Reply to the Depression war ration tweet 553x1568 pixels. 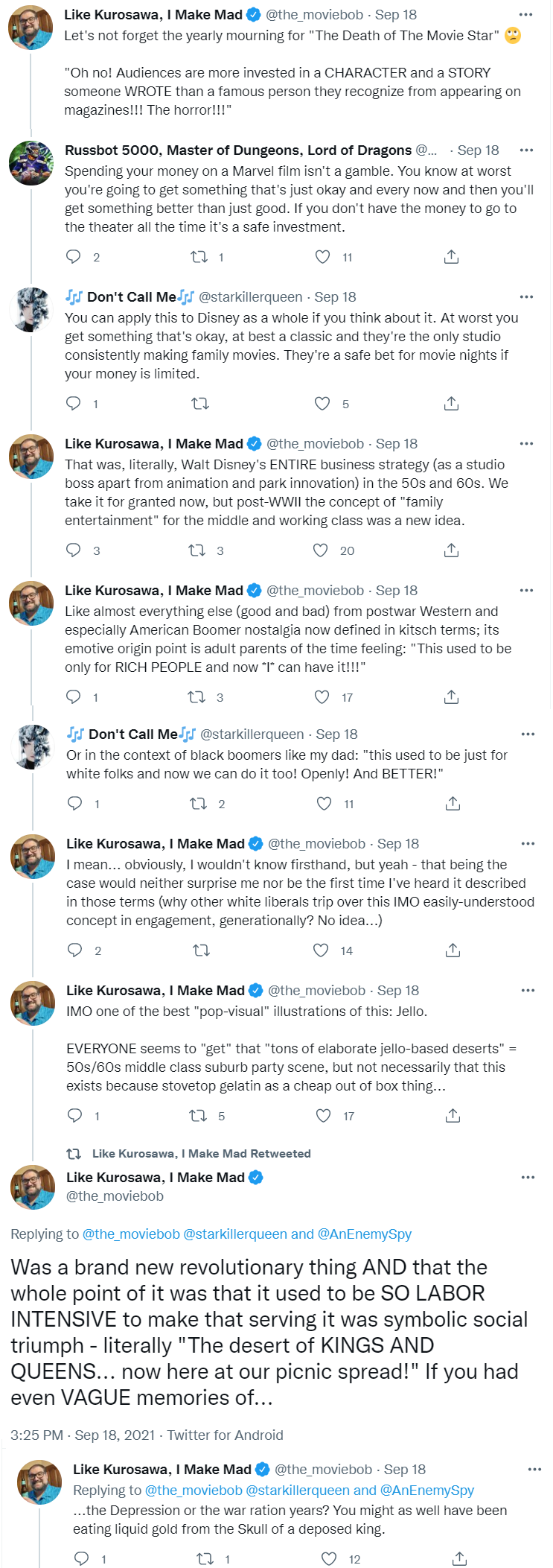[x=82, y=1559]
